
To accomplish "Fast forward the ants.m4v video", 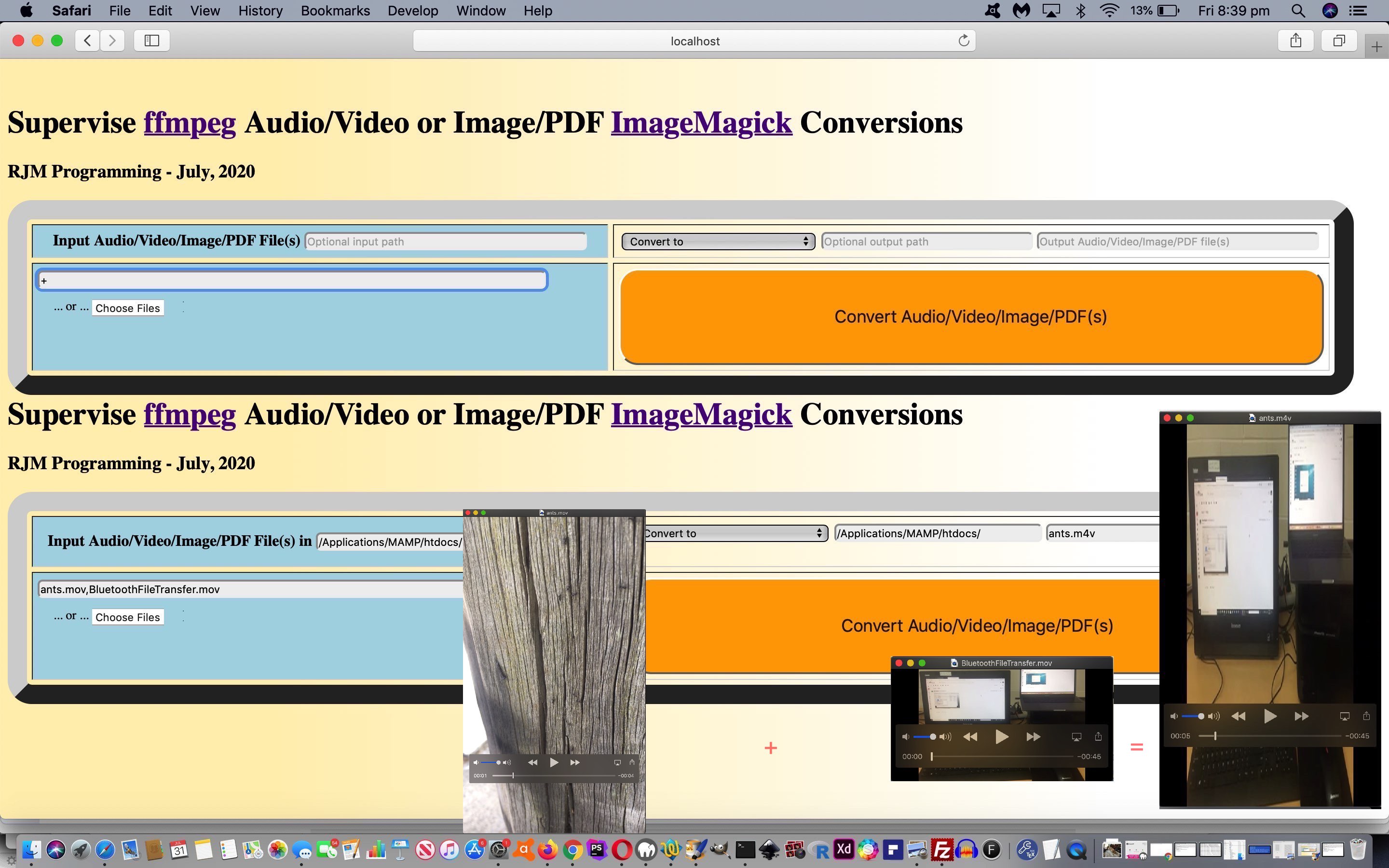I will [x=1301, y=716].
